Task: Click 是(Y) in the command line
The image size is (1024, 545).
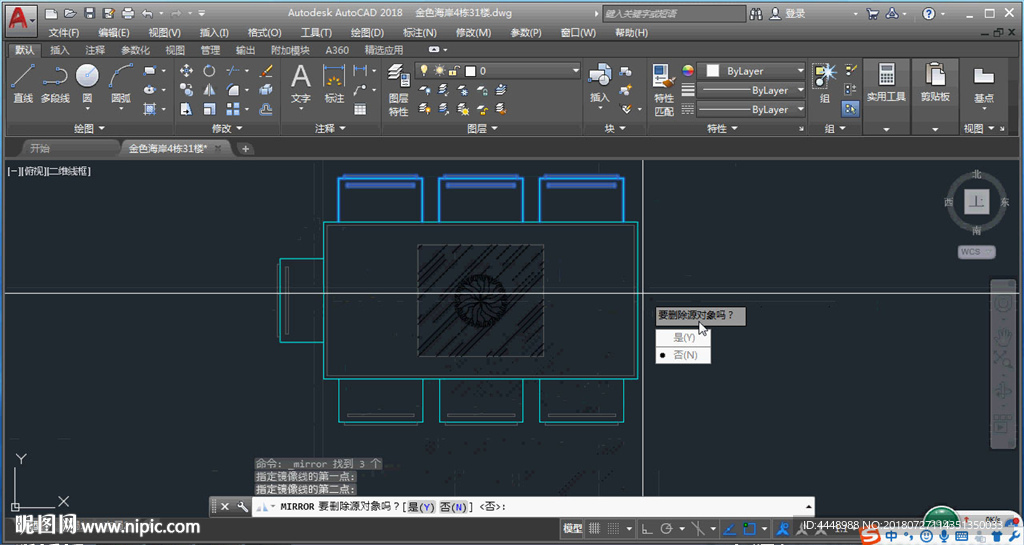Action: tap(421, 507)
